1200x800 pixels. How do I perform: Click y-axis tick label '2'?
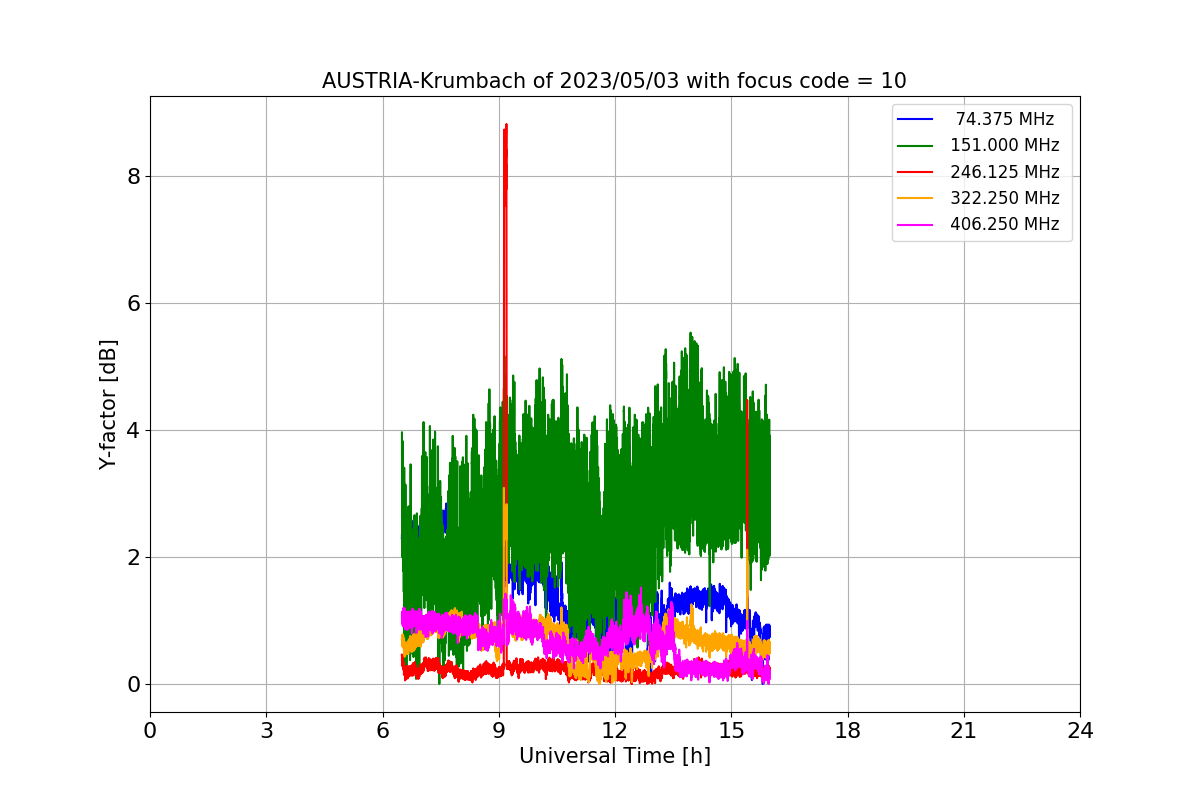(134, 558)
